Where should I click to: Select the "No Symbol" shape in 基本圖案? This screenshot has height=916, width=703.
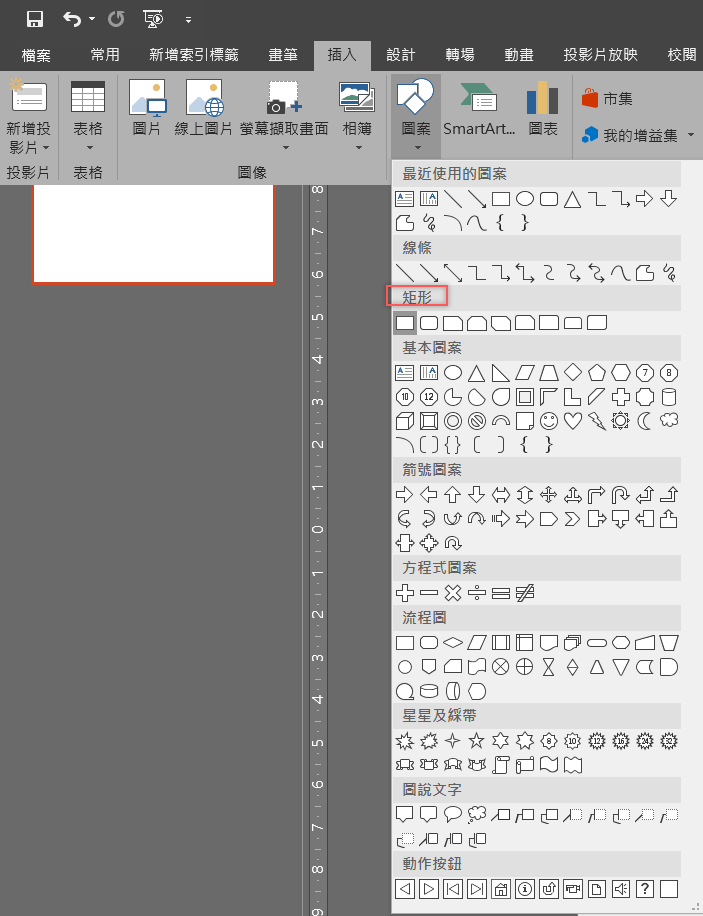477,421
